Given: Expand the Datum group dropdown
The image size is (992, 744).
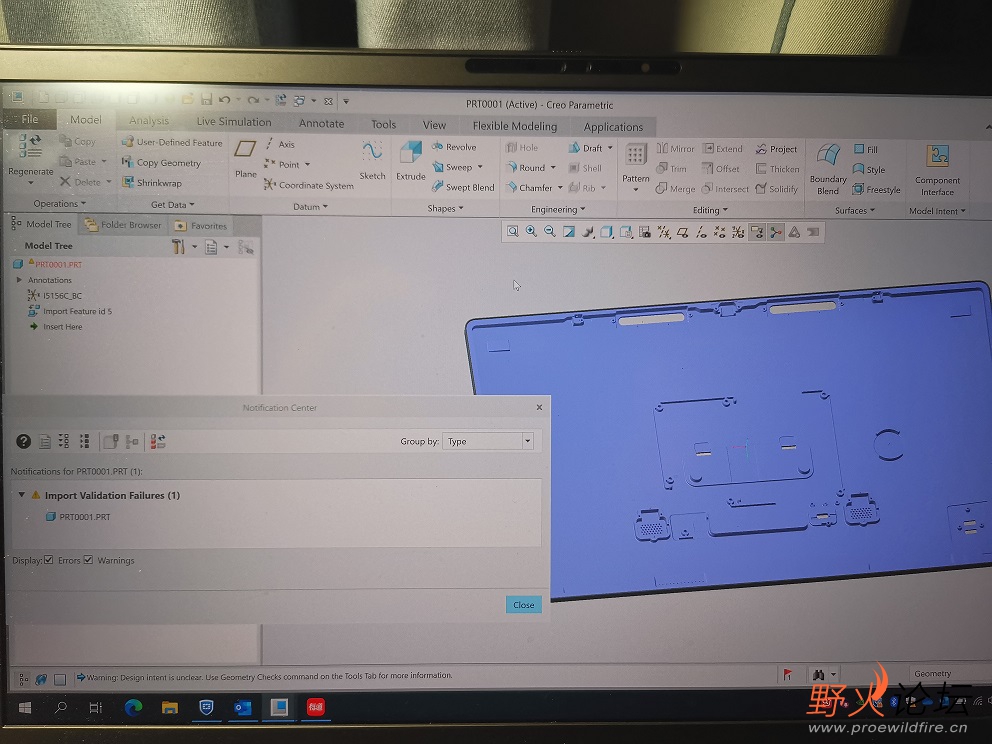Looking at the screenshot, I should pos(310,206).
